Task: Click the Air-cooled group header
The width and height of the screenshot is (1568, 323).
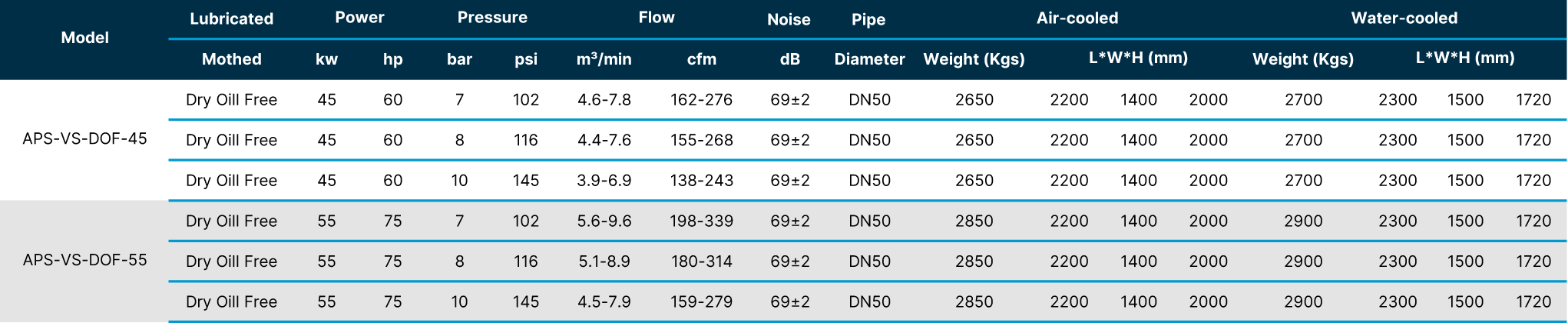Action: coord(1077,18)
